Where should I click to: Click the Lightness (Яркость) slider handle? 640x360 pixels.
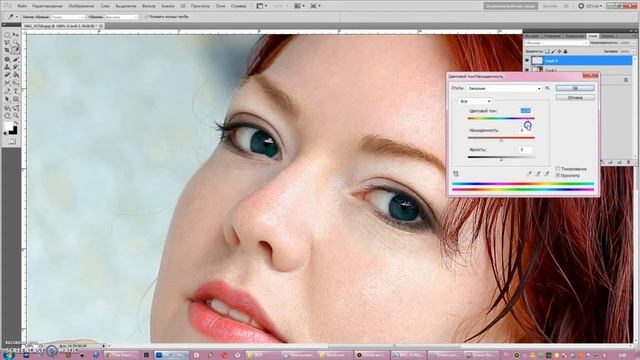tap(501, 160)
